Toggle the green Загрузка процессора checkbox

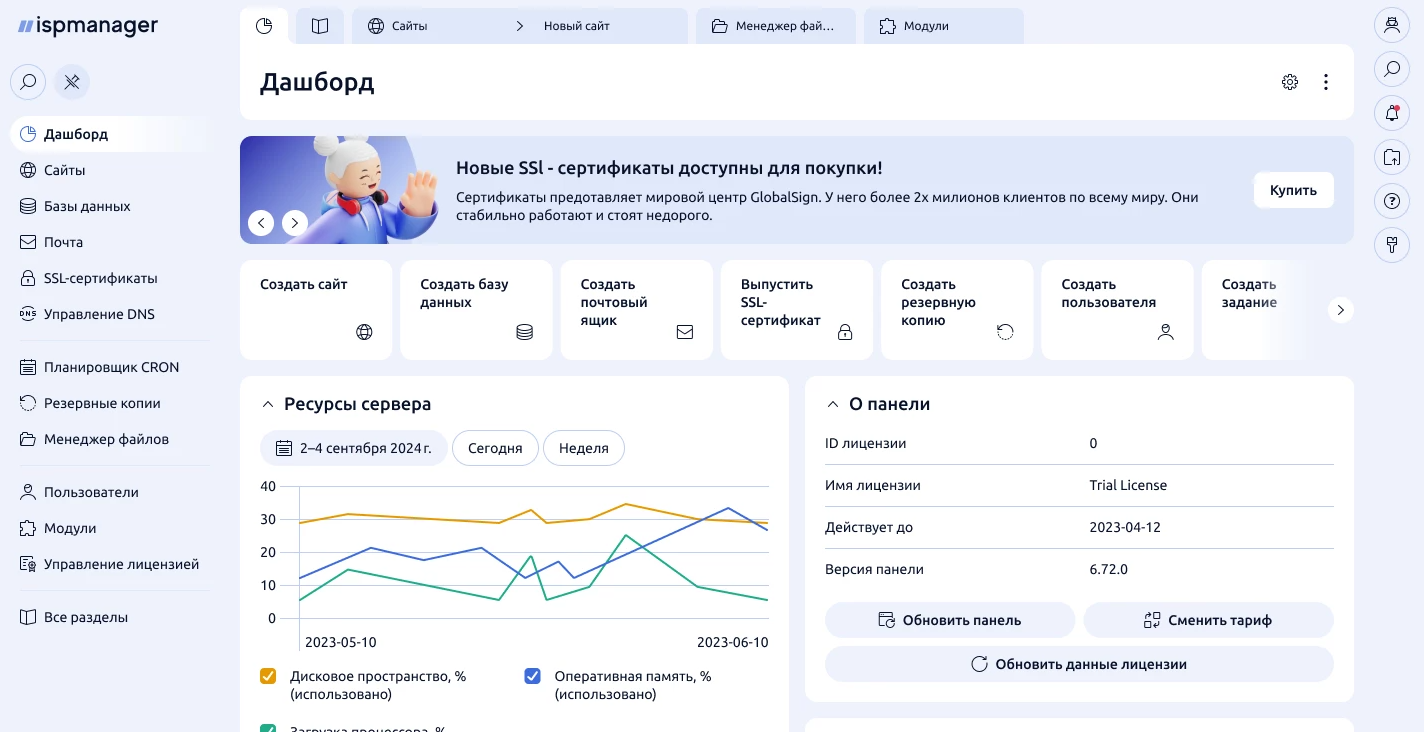(268, 728)
